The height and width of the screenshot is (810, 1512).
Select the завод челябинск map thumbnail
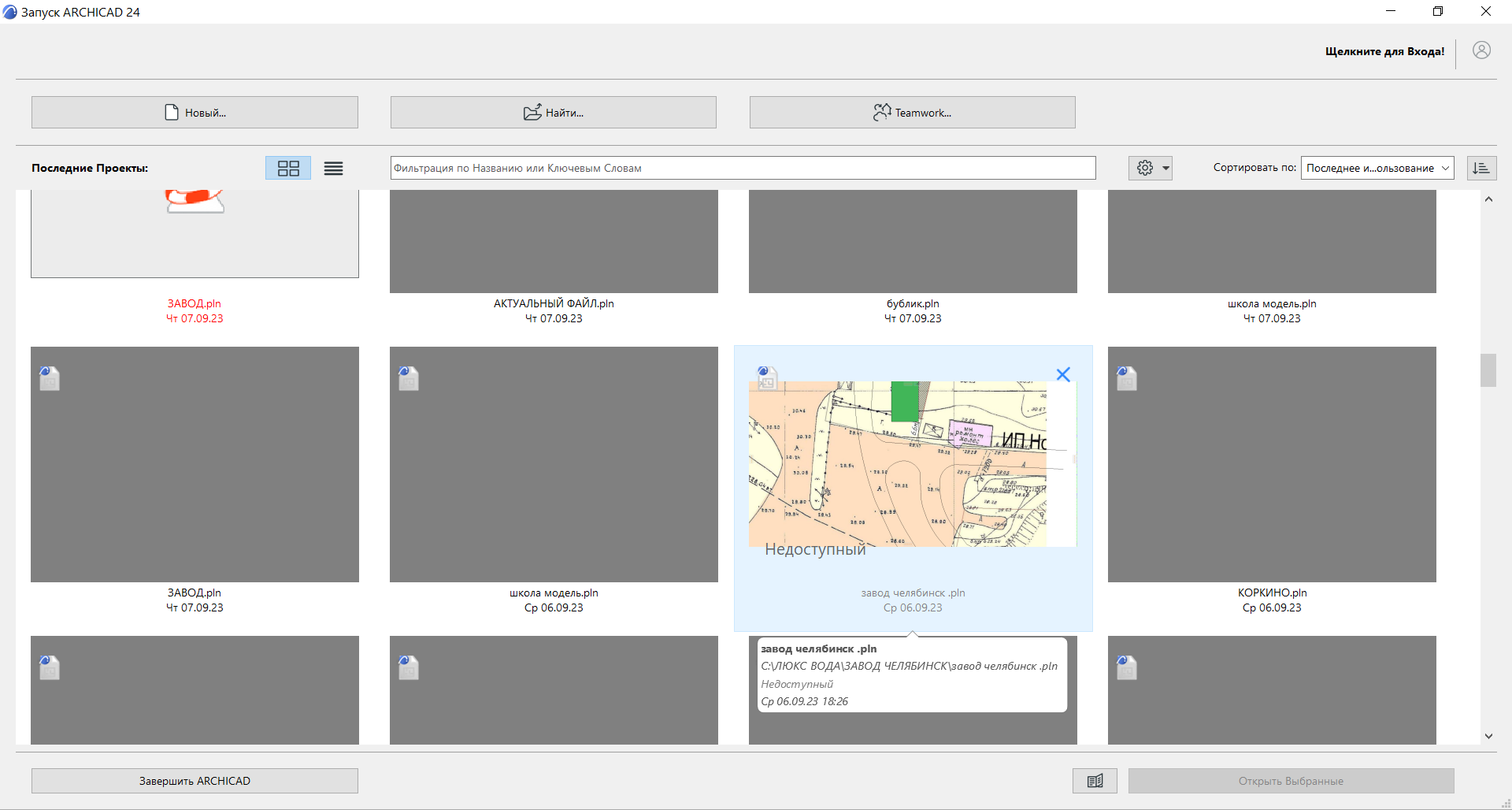click(x=913, y=464)
